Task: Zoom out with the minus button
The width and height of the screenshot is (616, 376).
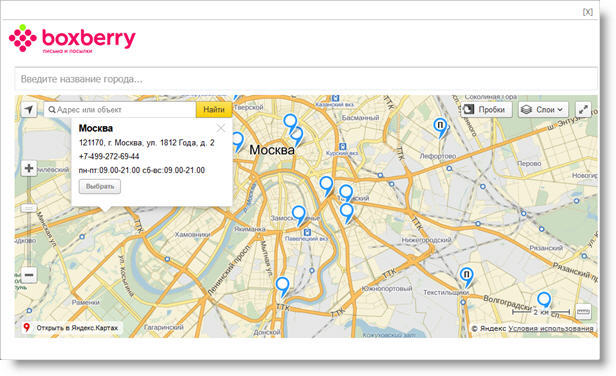Action: coord(29,275)
